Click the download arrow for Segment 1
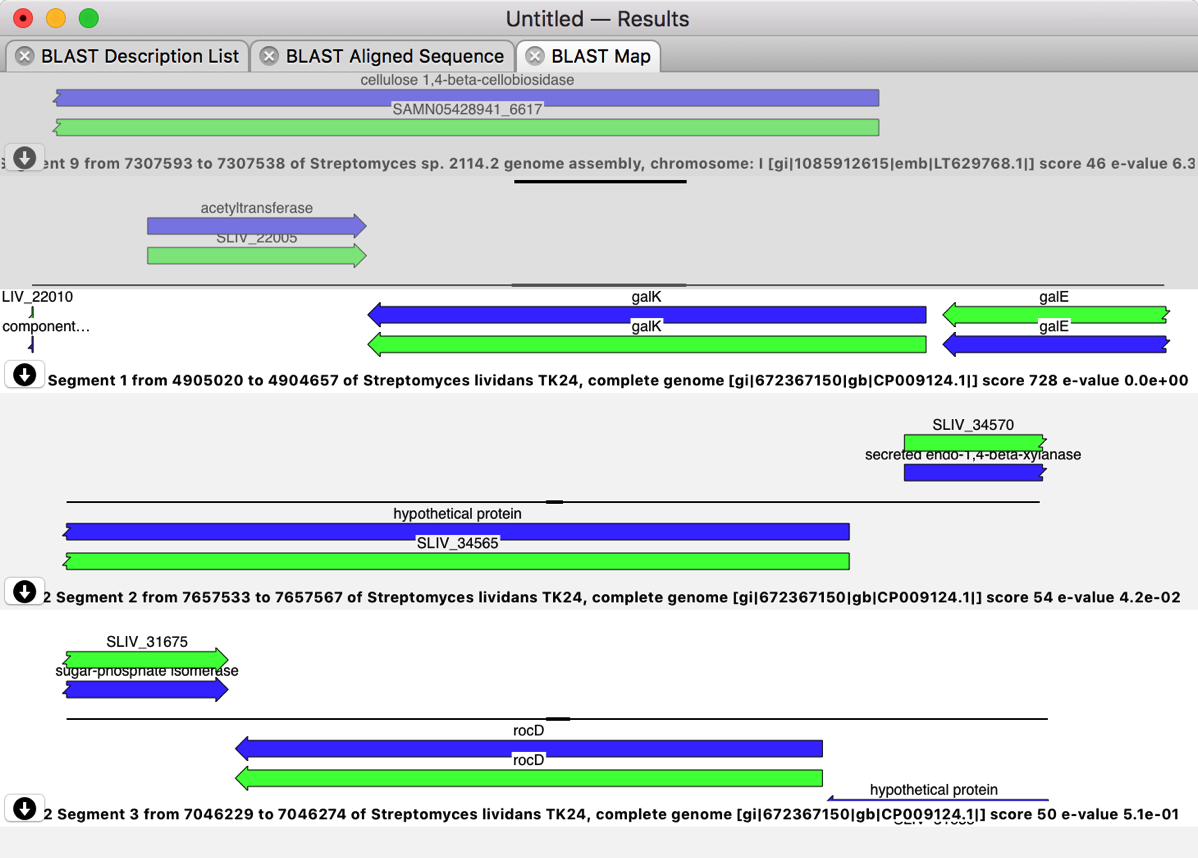The width and height of the screenshot is (1198, 858). pos(25,375)
